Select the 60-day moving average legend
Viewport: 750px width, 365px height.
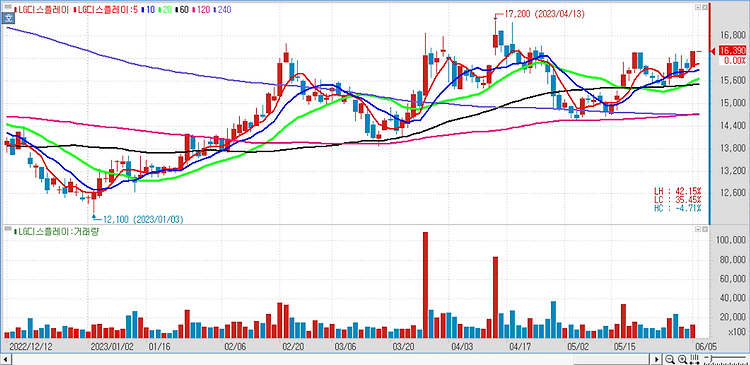[183, 9]
